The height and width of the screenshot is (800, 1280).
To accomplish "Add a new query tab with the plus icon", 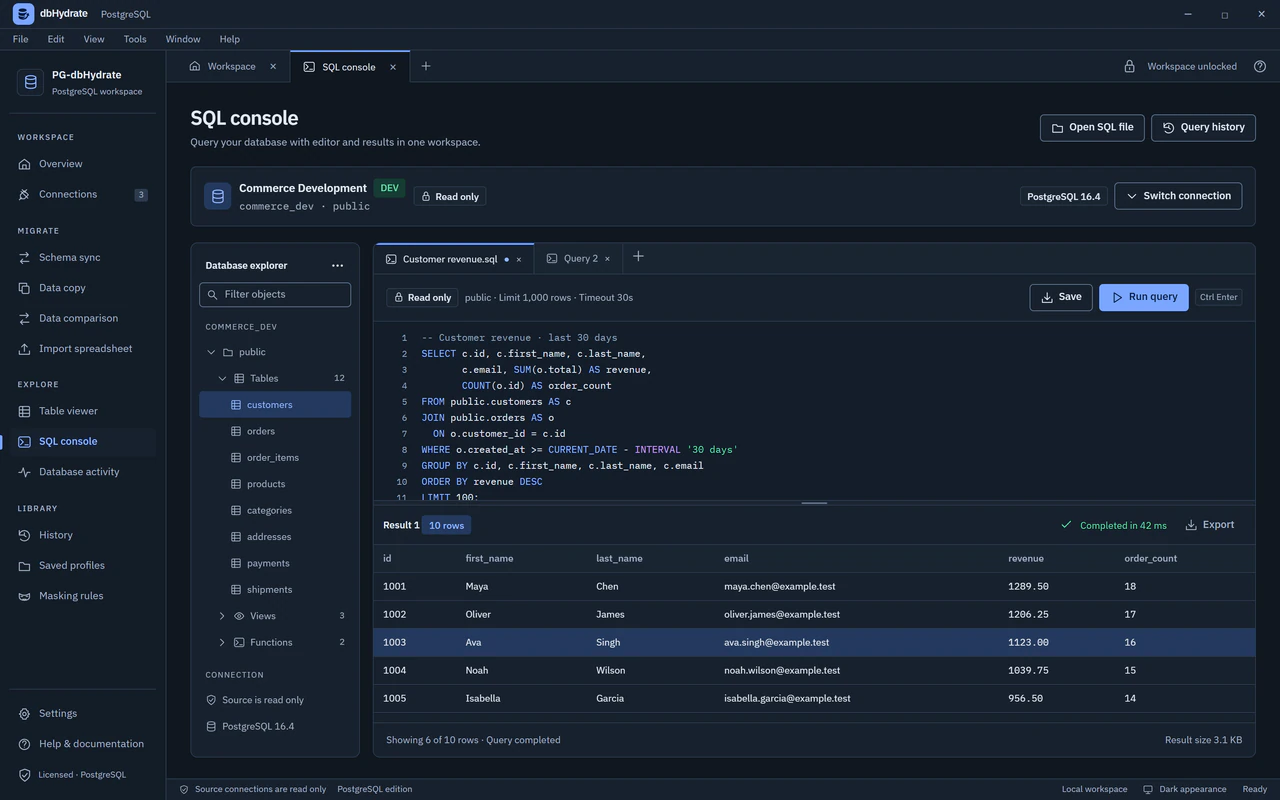I will tap(638, 257).
